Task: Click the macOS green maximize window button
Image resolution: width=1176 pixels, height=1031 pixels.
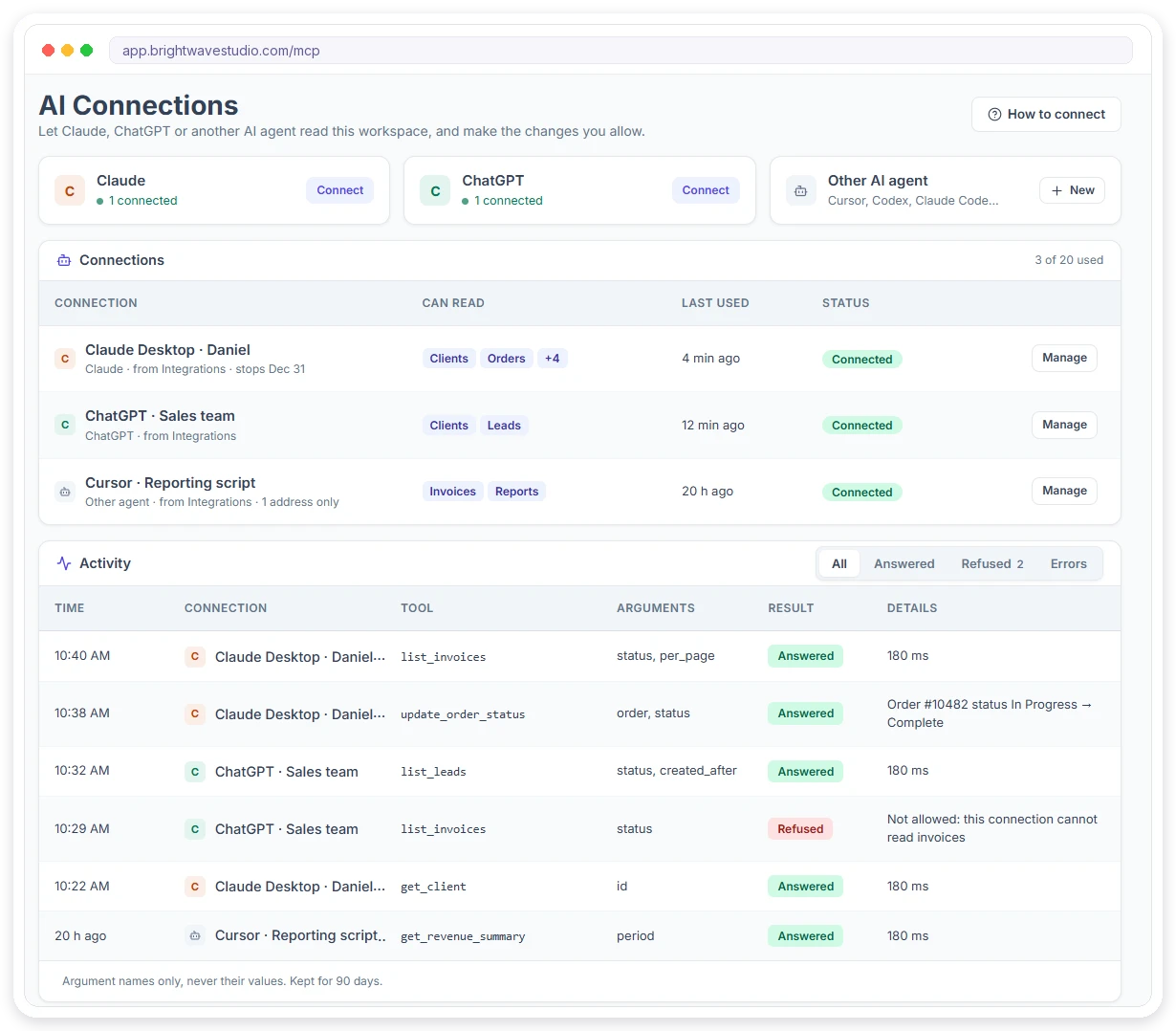Action: click(87, 50)
